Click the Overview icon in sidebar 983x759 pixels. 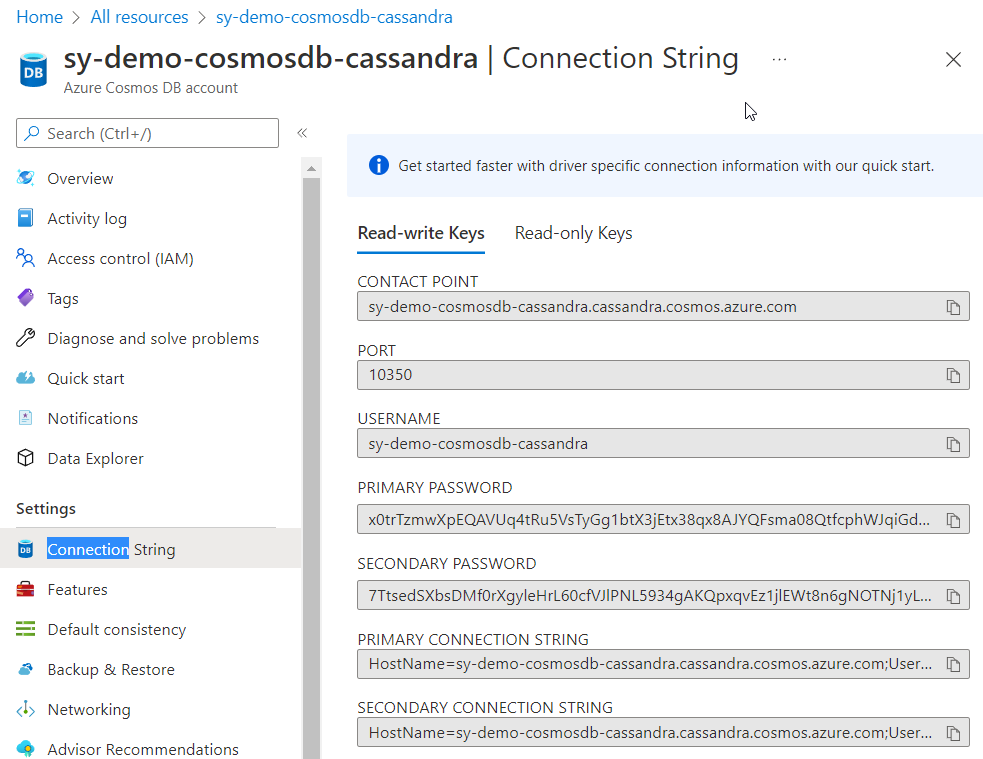coord(26,178)
